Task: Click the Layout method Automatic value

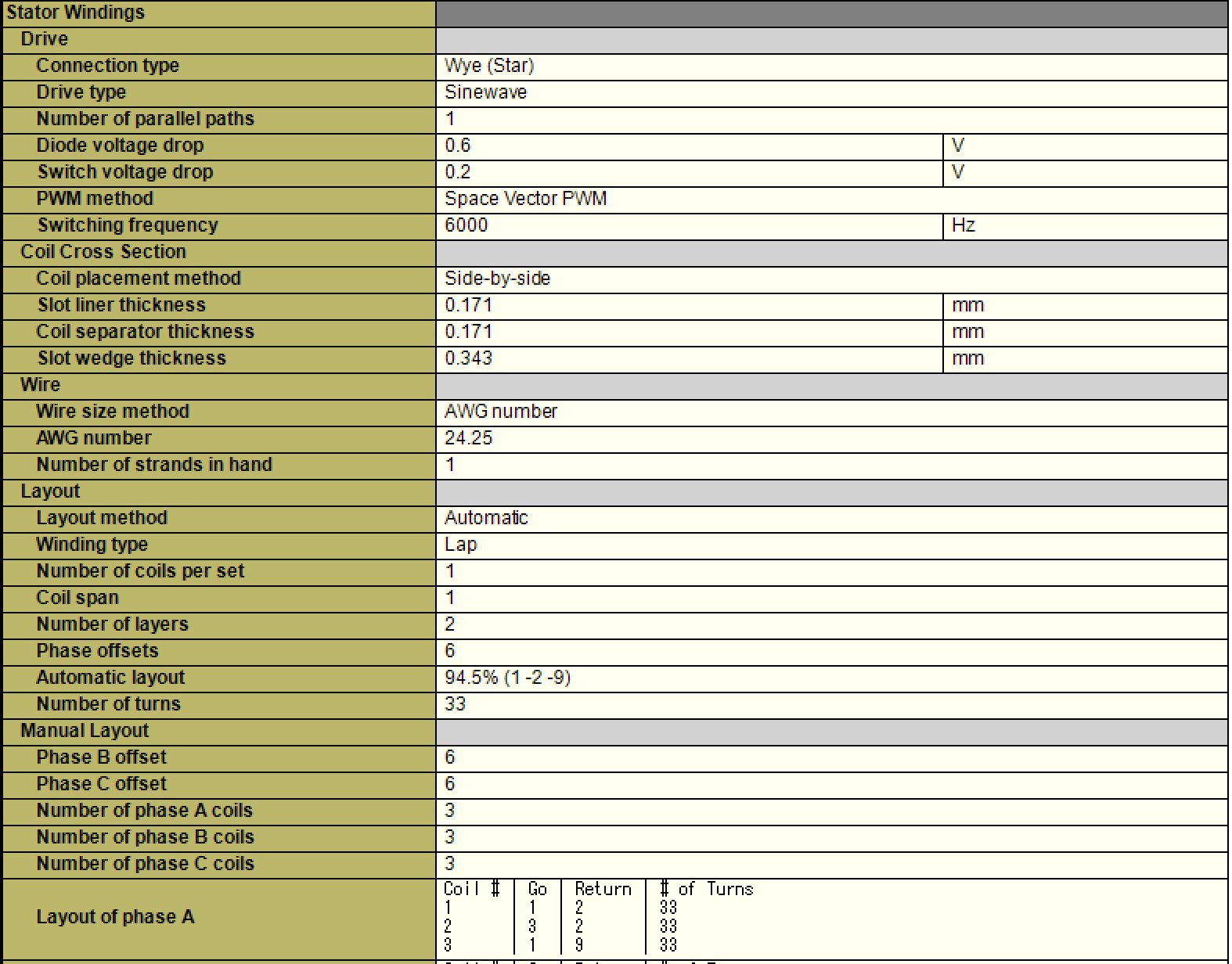Action: pos(486,518)
